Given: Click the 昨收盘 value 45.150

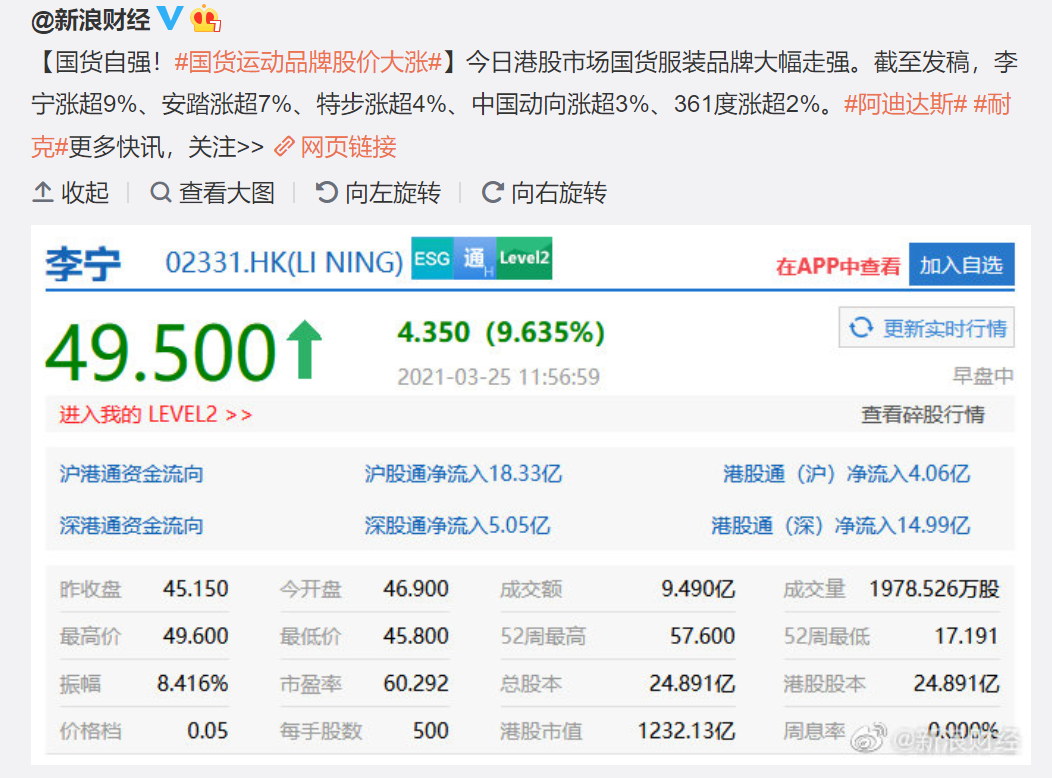Looking at the screenshot, I should [x=195, y=589].
